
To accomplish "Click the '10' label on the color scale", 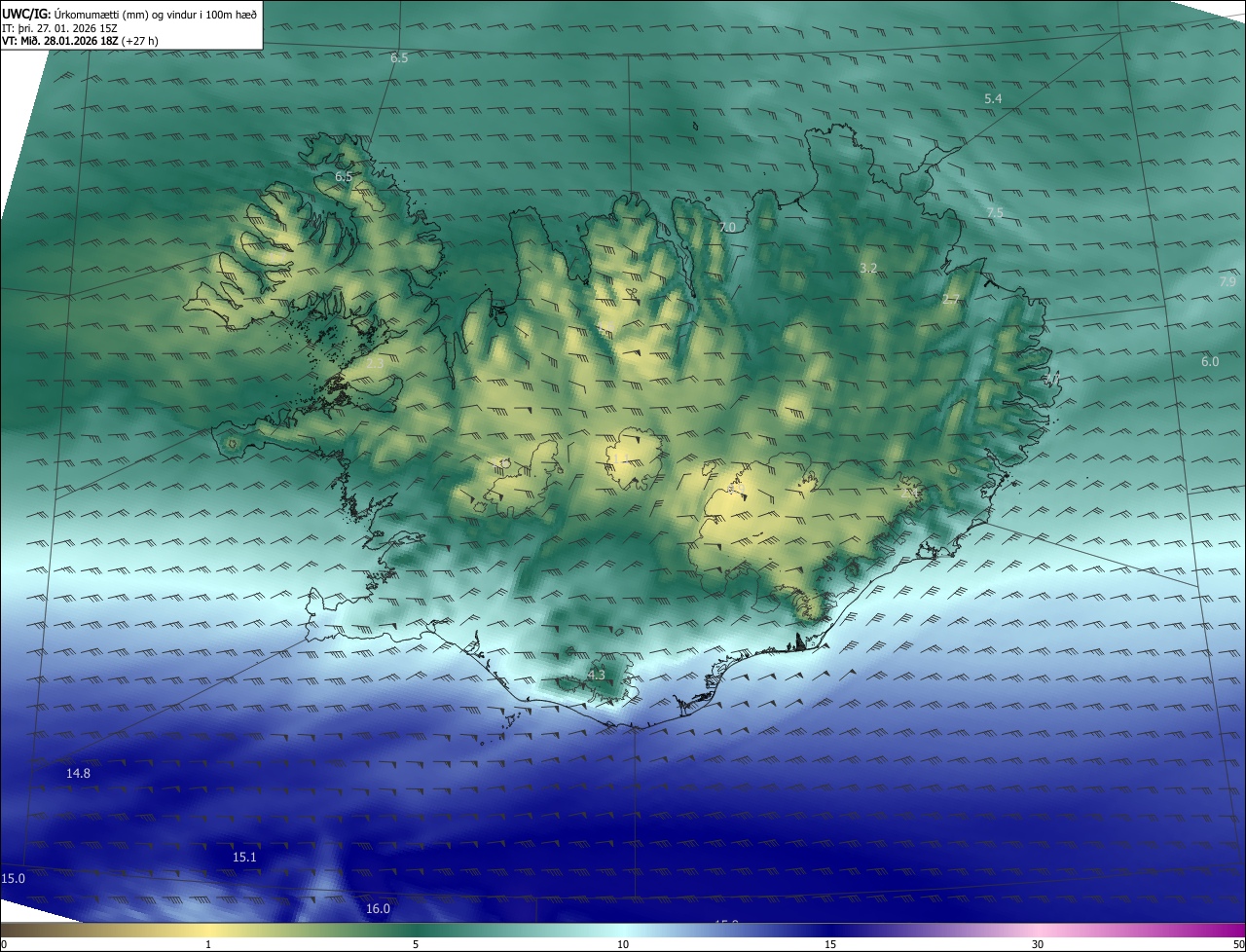I will [x=623, y=944].
